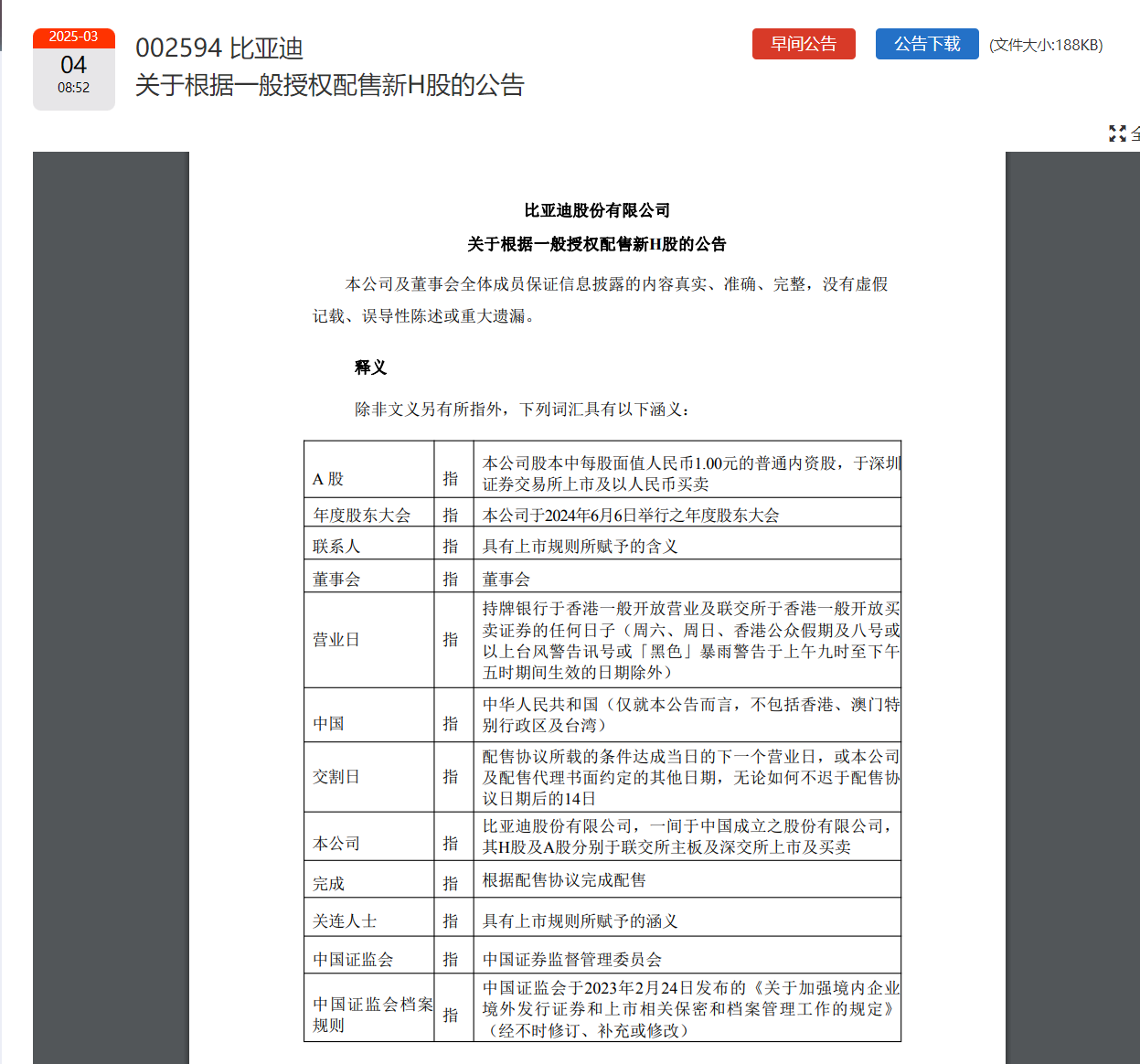
Task: Click the definition 根据配售协议完成配售
Action: point(564,880)
